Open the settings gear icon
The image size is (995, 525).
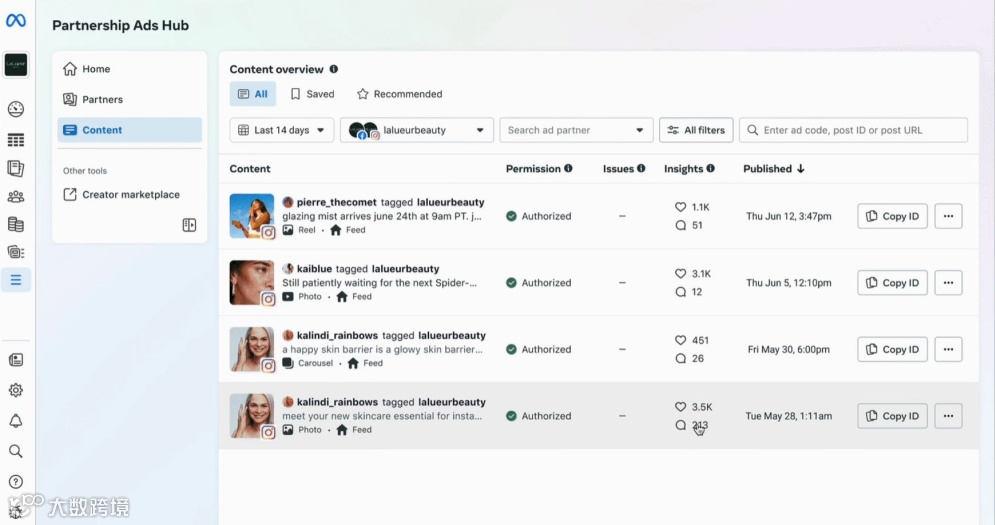(x=16, y=390)
